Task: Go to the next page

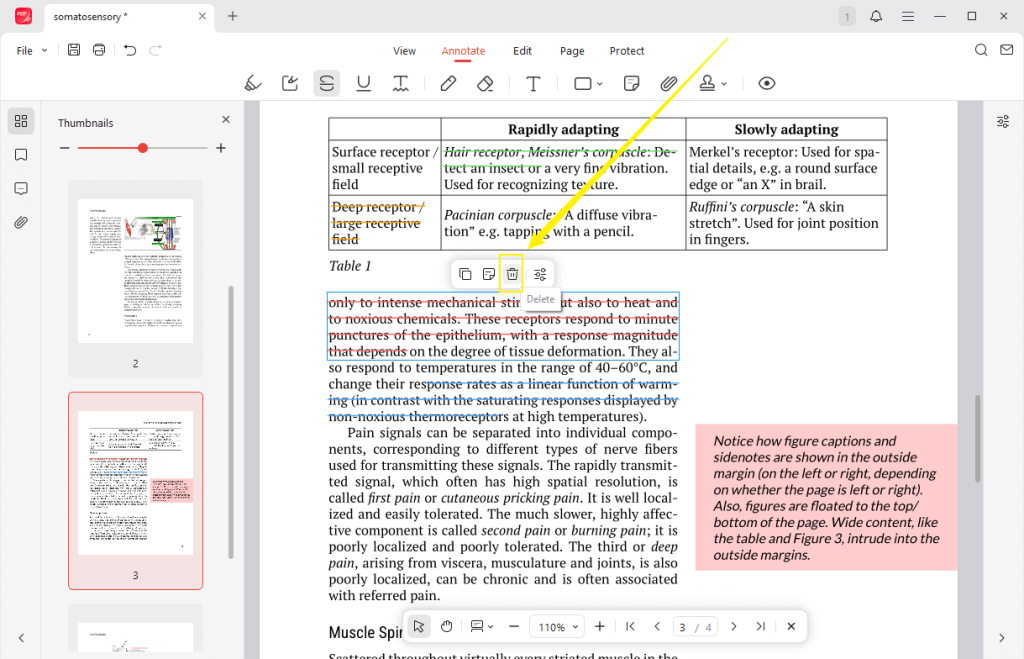Action: (x=734, y=626)
